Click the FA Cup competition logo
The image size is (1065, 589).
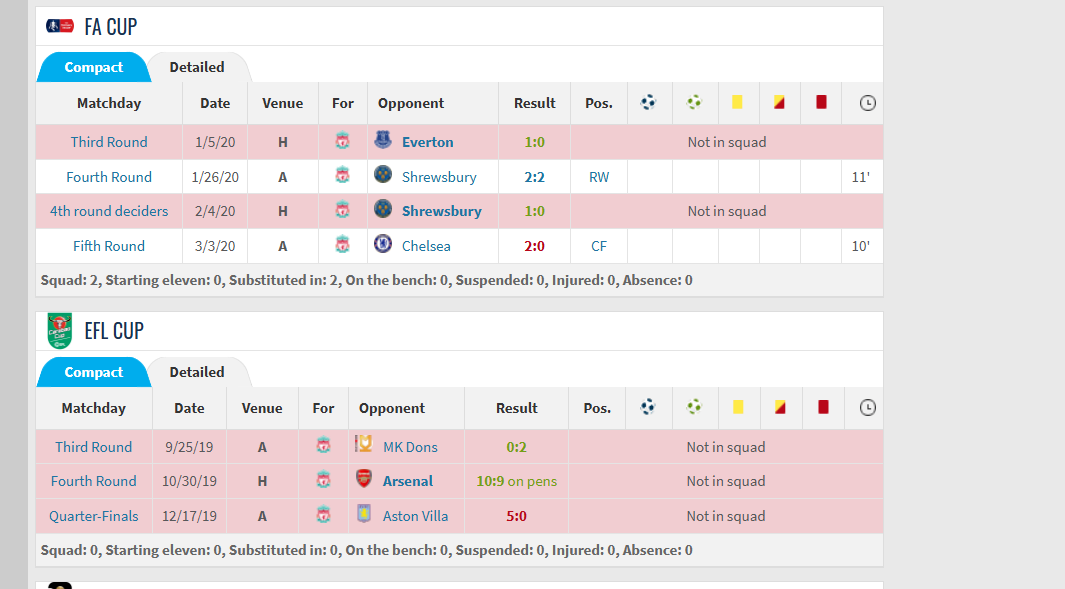60,26
